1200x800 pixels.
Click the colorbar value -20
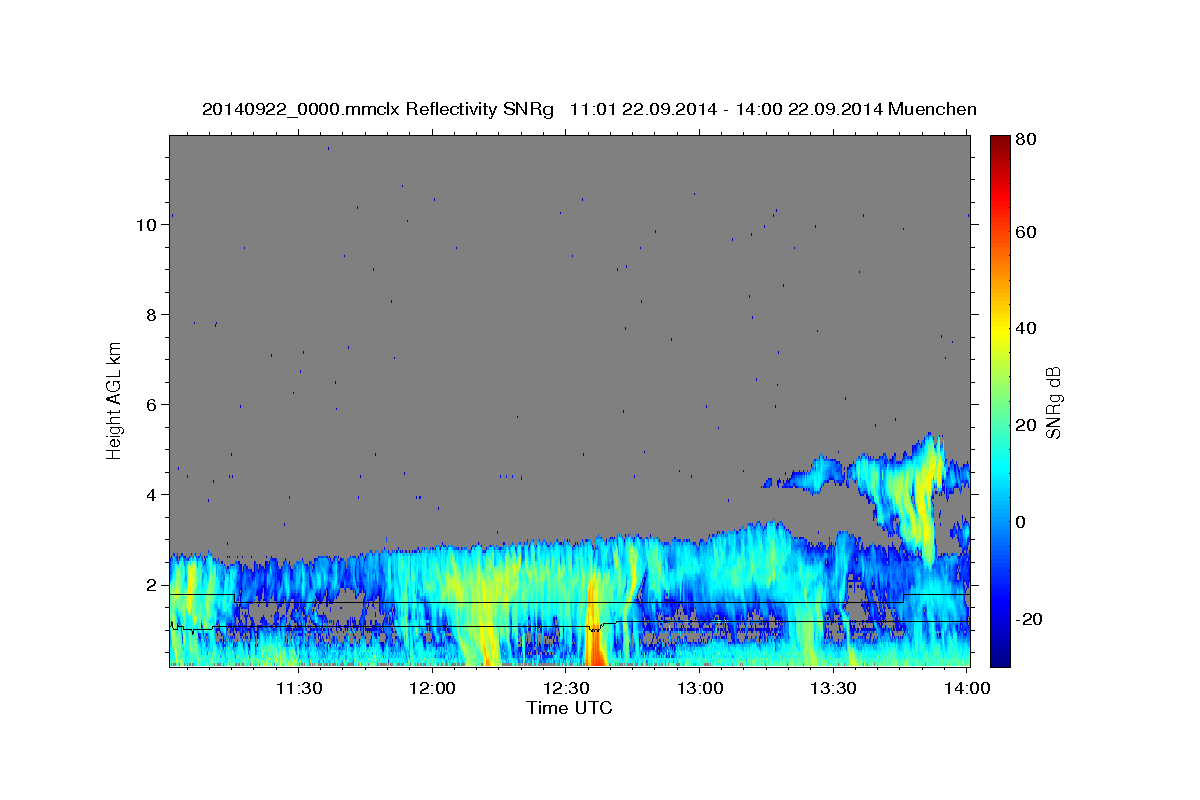1027,619
